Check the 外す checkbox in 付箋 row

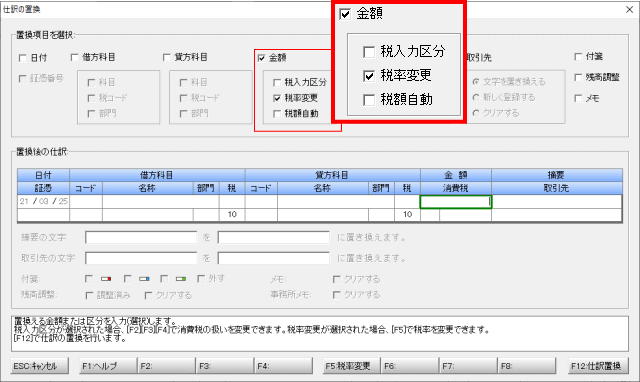pos(200,279)
